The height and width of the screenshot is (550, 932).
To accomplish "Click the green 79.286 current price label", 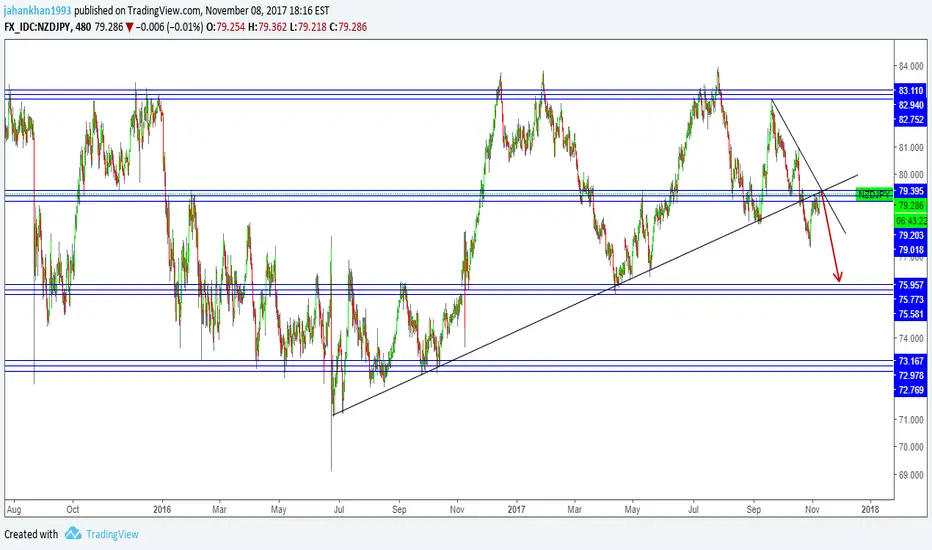I will tap(911, 206).
